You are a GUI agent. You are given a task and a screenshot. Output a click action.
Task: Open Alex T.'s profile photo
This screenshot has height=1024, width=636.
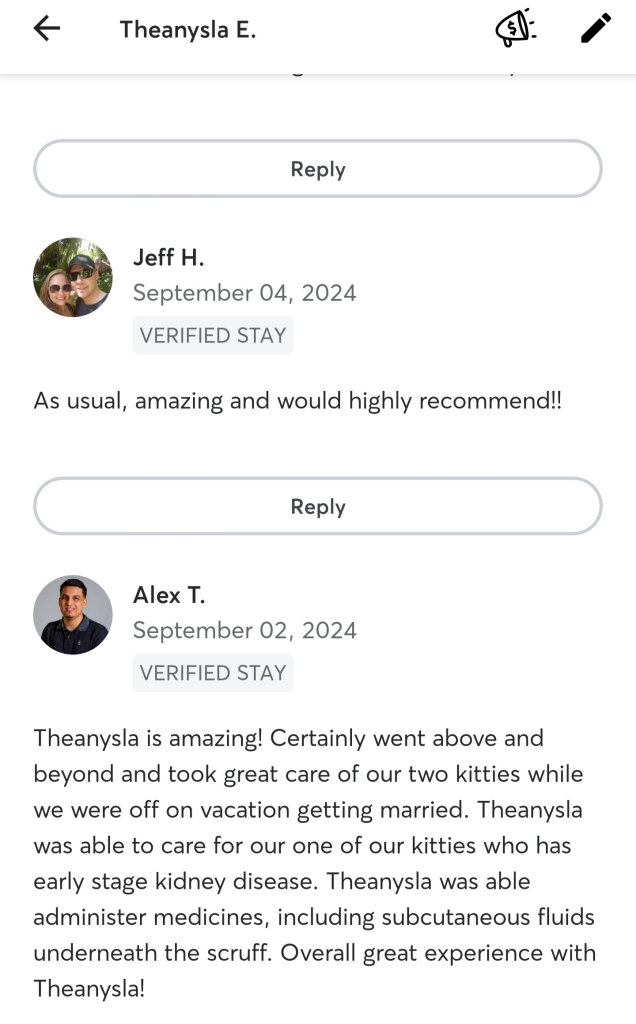pyautogui.click(x=73, y=615)
